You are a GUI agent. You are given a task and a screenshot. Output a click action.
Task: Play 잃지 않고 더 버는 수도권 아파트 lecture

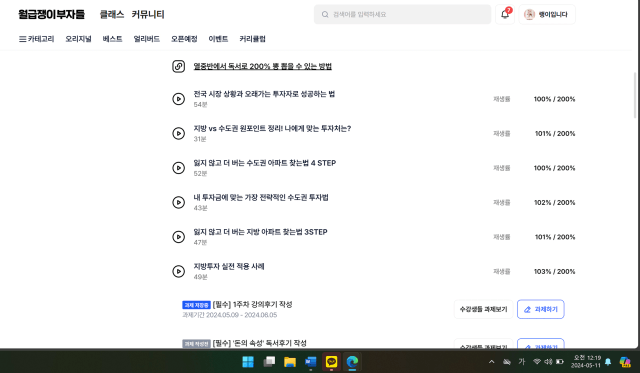click(x=178, y=168)
